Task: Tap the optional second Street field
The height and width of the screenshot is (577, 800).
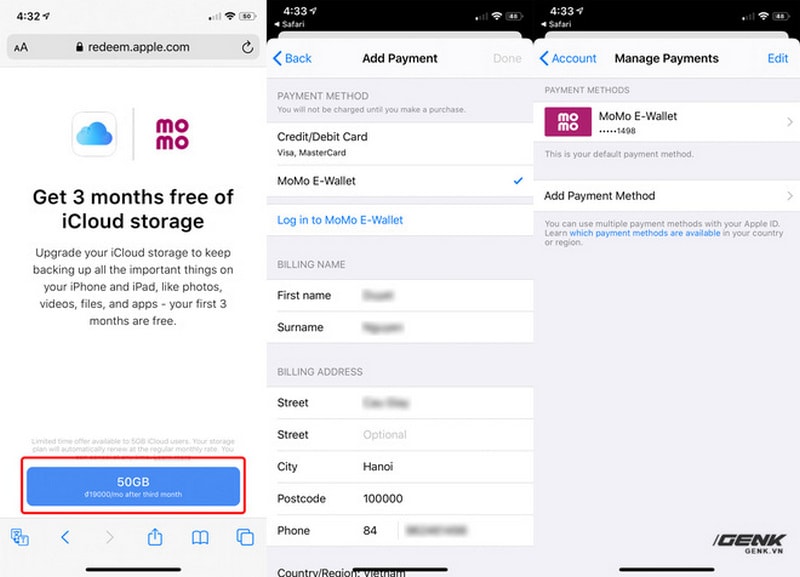Action: point(400,435)
